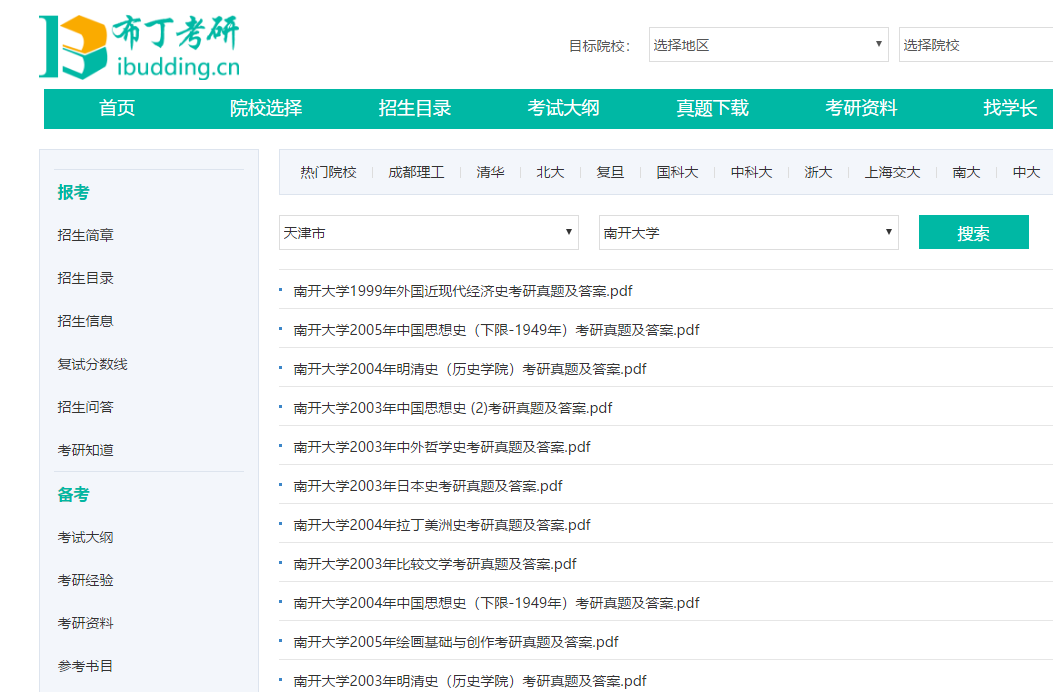
Task: Select 中科大 in the hot schools bar
Action: 751,173
